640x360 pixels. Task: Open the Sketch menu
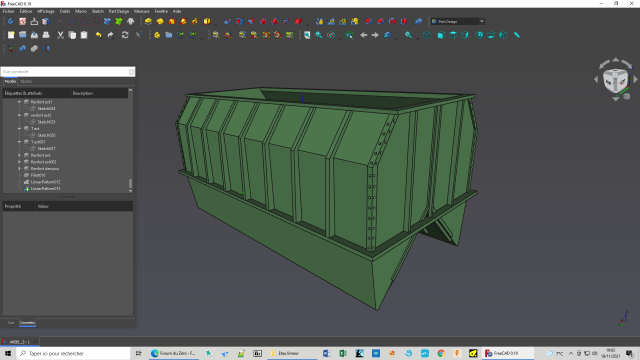click(98, 11)
